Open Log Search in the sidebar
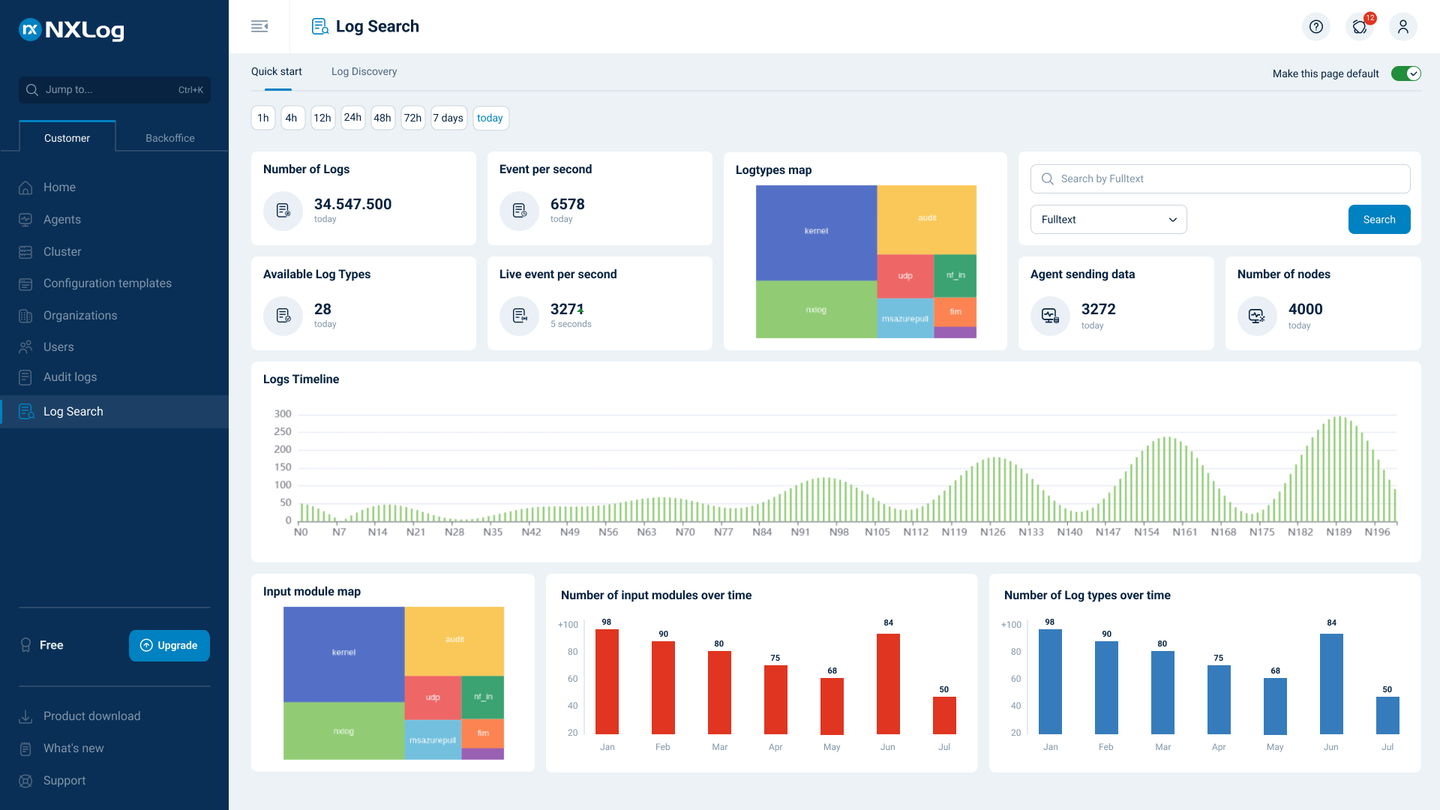 point(114,412)
